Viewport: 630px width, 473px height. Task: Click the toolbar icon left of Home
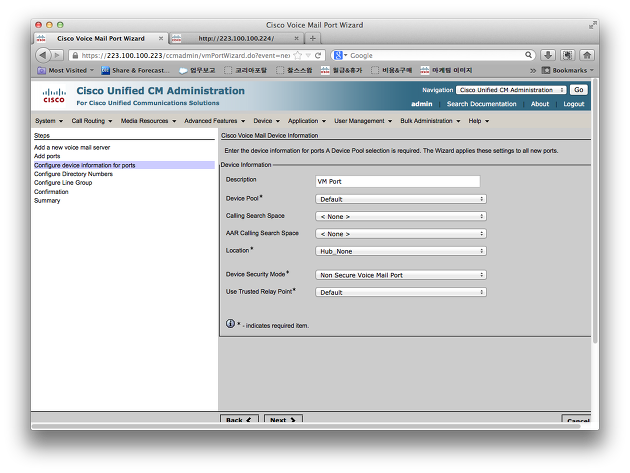[x=567, y=55]
